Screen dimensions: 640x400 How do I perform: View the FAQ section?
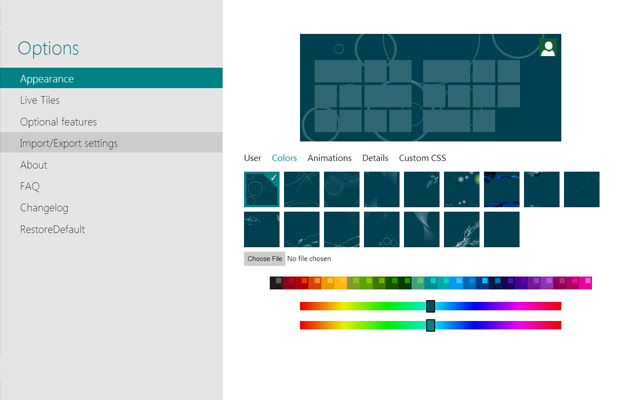coord(111,186)
